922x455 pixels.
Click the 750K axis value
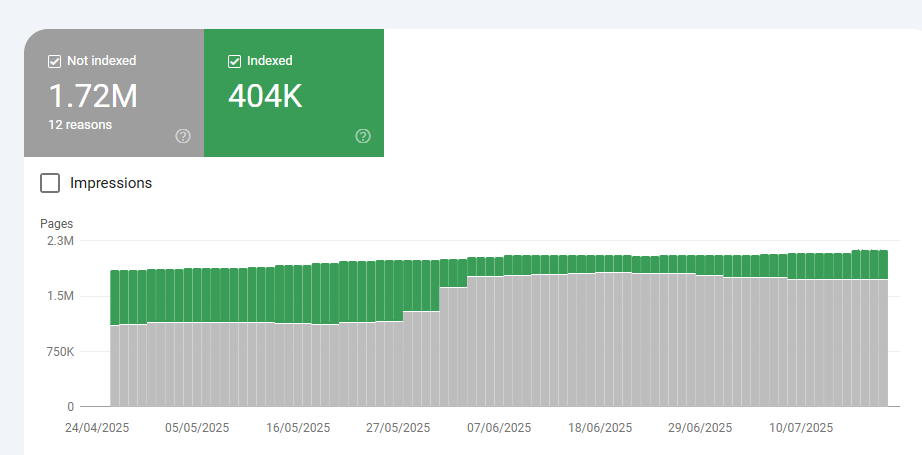tap(60, 352)
